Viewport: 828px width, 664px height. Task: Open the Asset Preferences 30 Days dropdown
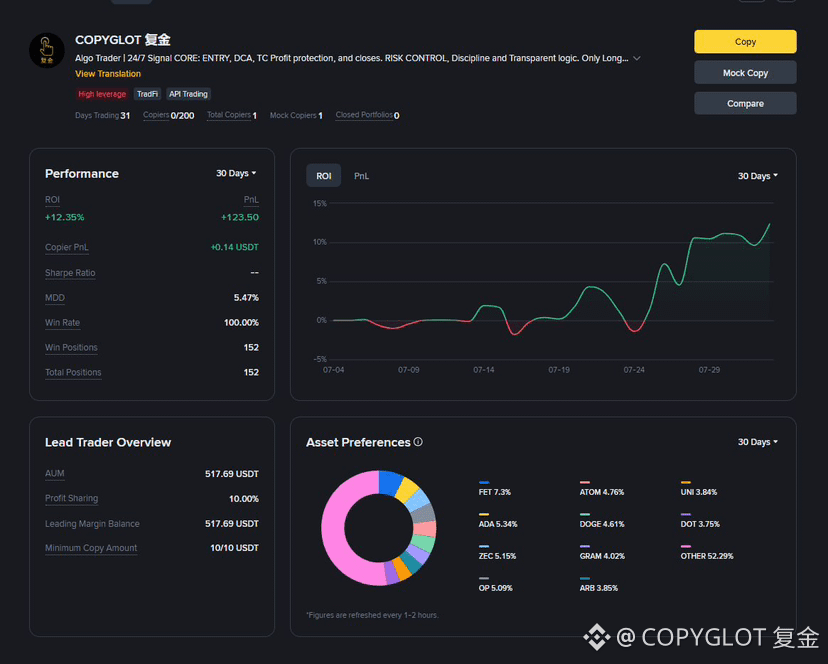click(758, 442)
